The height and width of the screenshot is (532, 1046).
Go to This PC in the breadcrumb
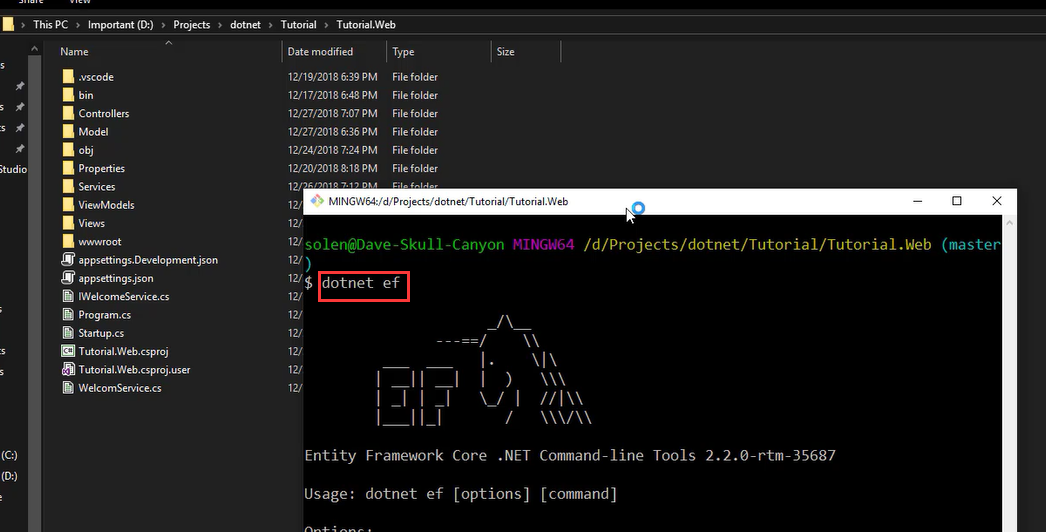[x=51, y=25]
